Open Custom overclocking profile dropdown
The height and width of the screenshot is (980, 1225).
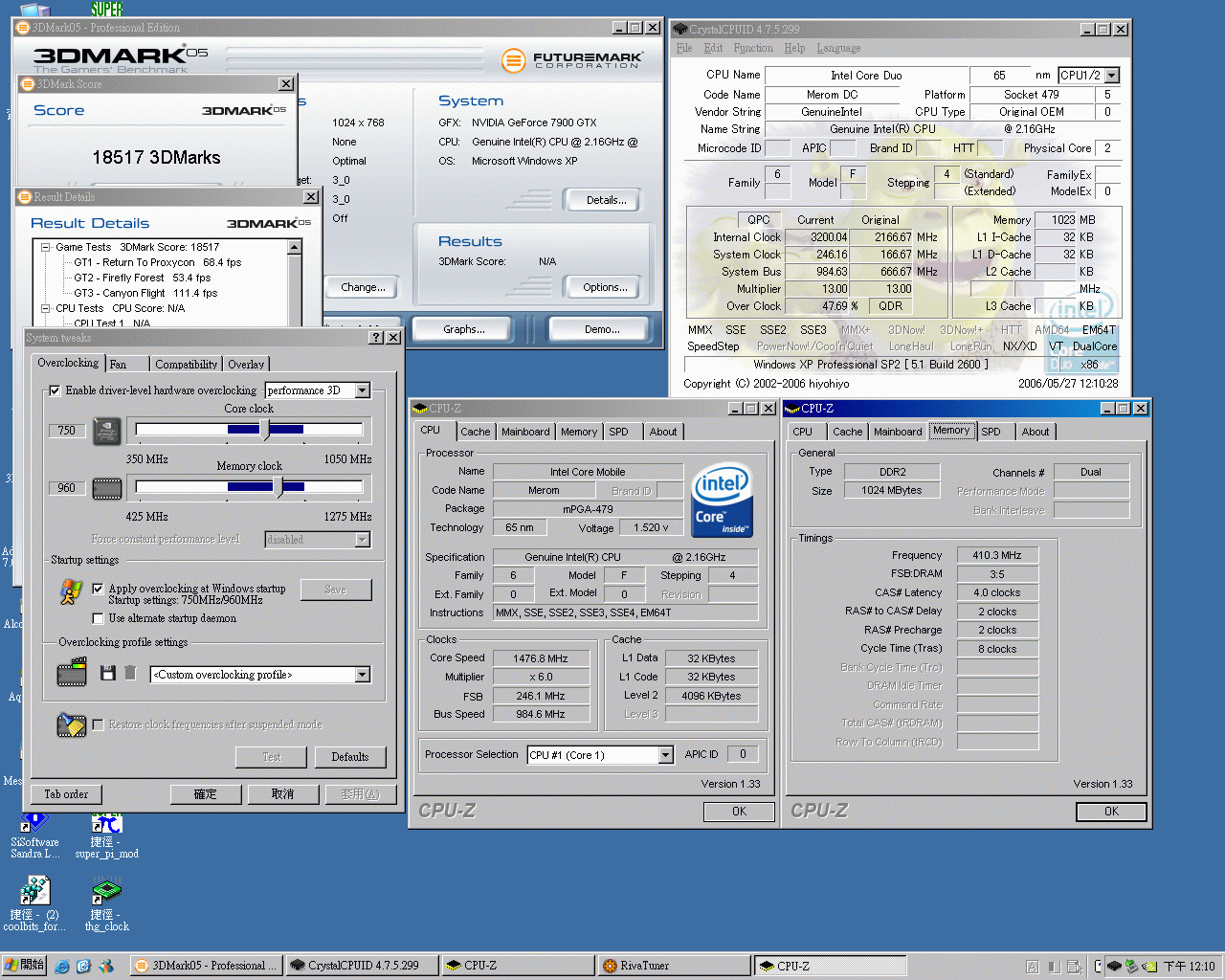pyautogui.click(x=363, y=675)
